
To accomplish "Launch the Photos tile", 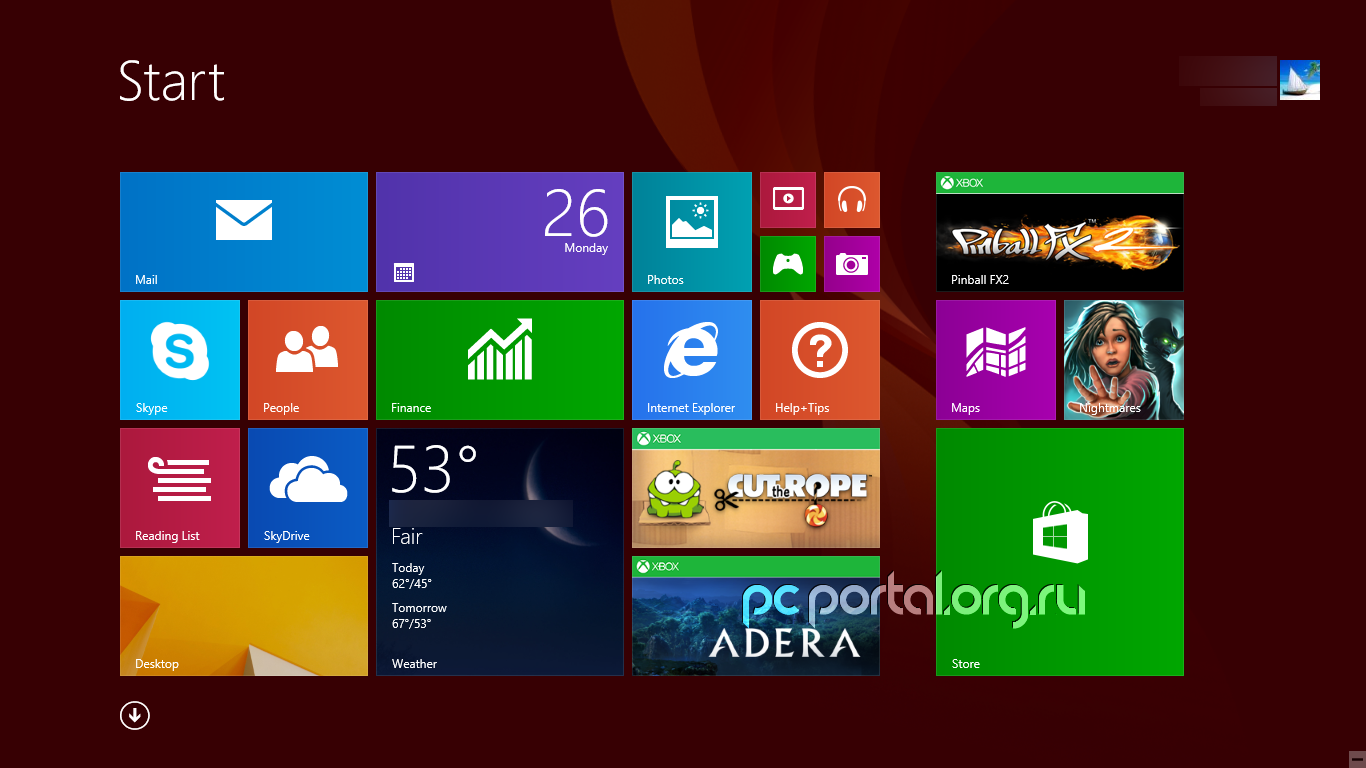I will coord(692,232).
